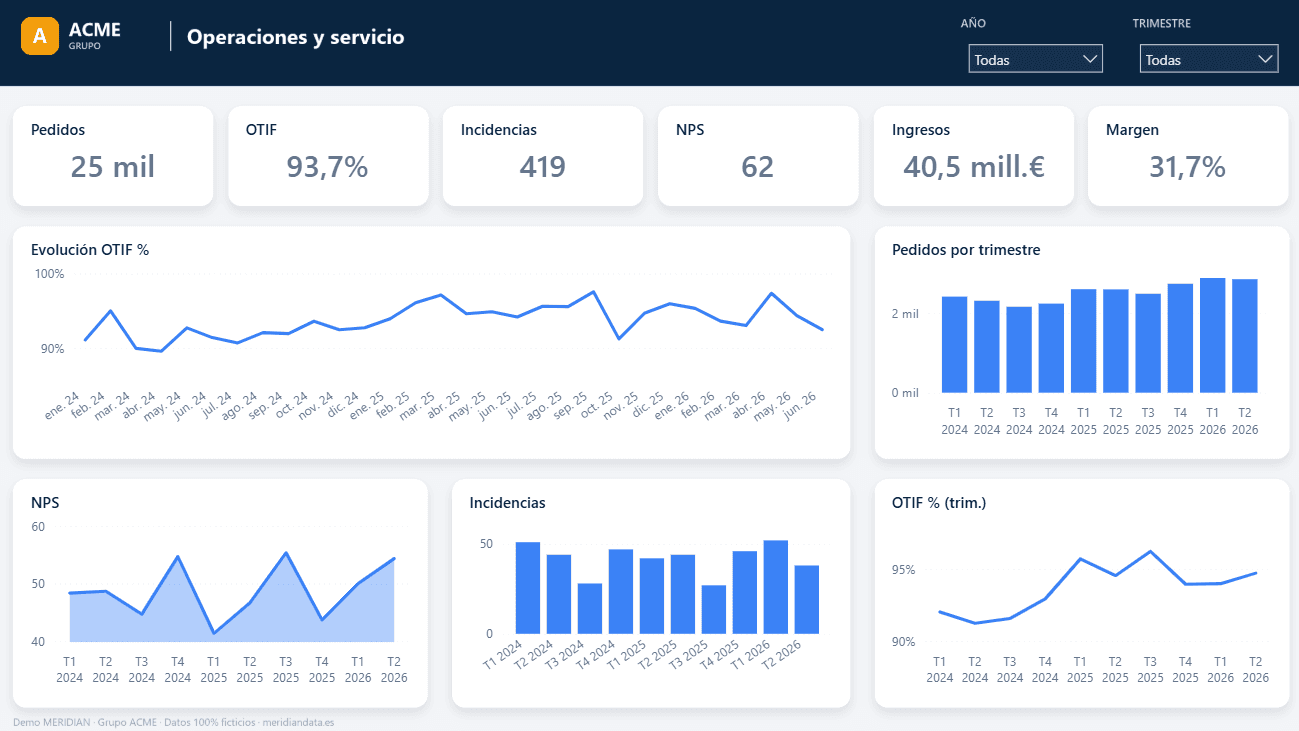Click the '60' axis label in NPS chart
Image resolution: width=1299 pixels, height=731 pixels.
pyautogui.click(x=38, y=527)
